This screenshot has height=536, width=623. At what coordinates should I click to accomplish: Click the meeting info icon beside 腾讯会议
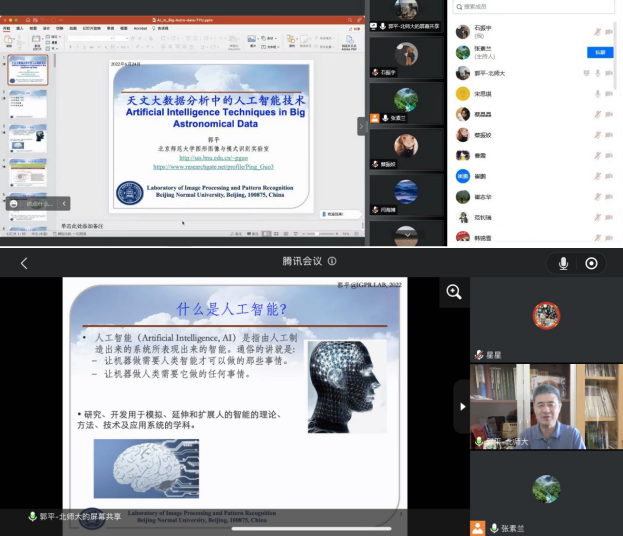pos(332,262)
